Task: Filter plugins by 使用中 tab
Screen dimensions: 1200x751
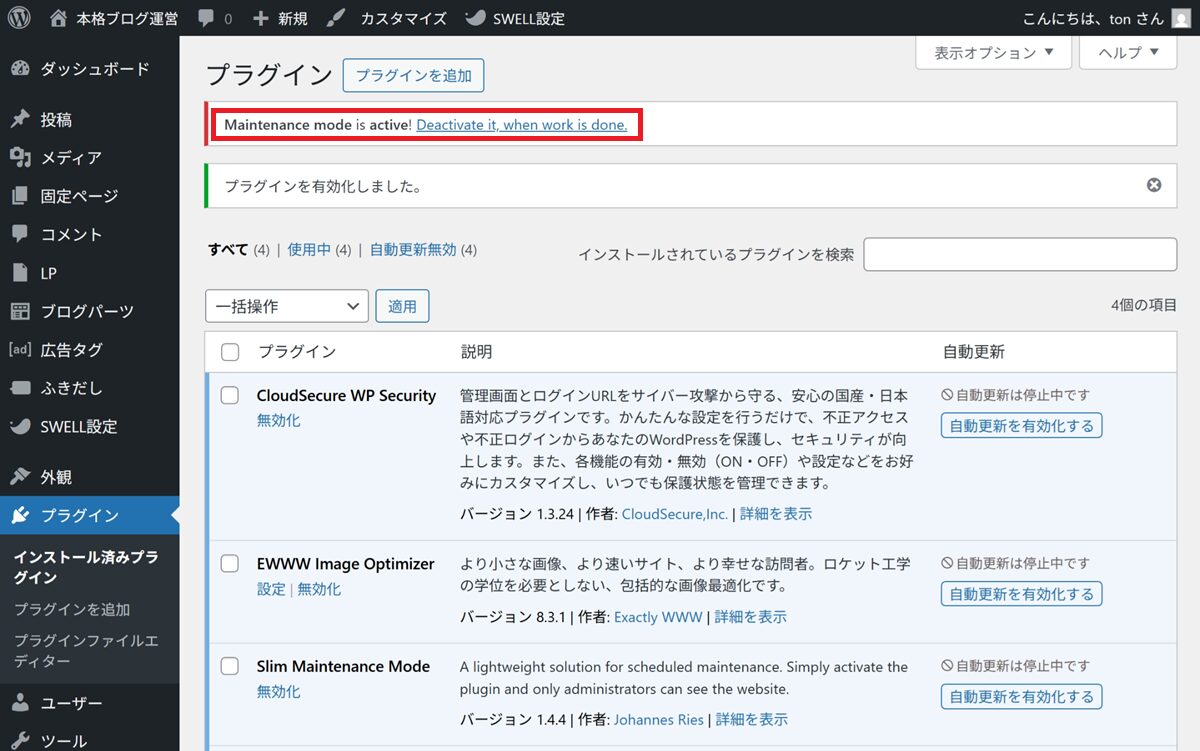Action: [x=309, y=250]
